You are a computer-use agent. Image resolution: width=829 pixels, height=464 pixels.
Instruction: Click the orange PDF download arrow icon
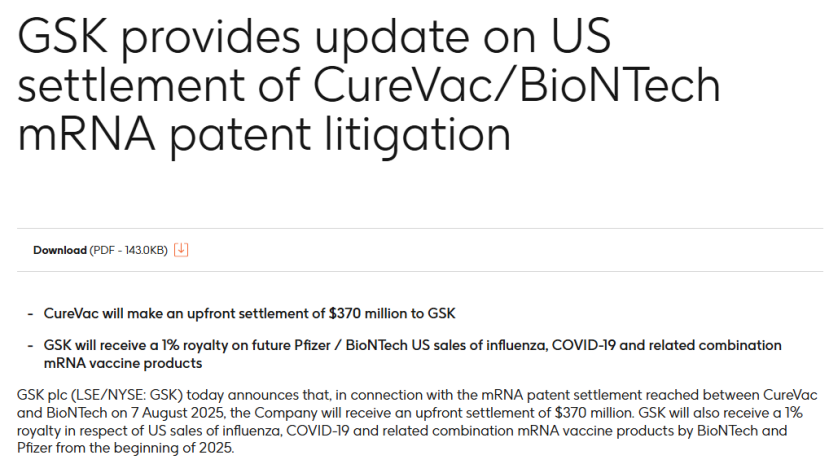click(181, 249)
